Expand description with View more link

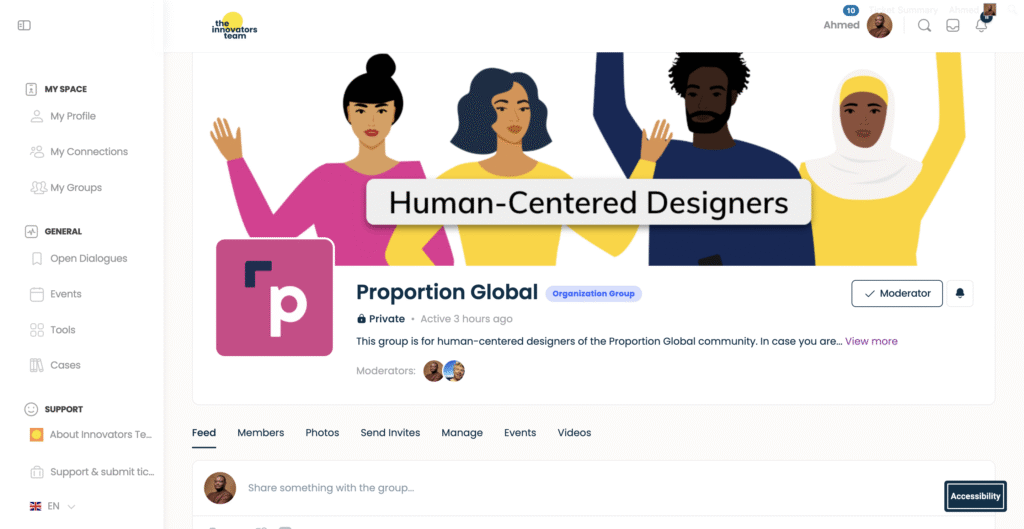(x=871, y=341)
